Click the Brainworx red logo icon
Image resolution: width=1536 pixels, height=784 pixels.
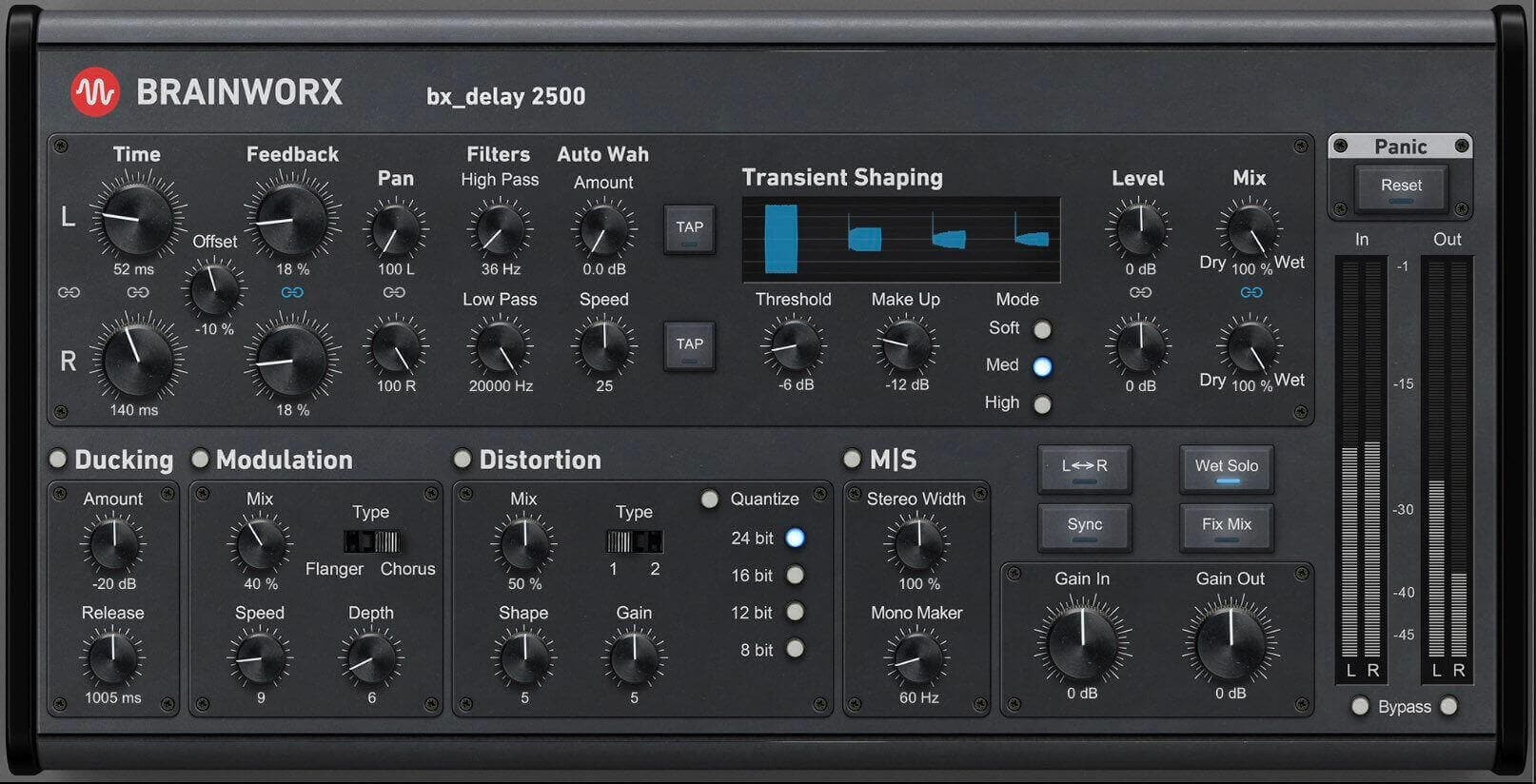point(95,92)
